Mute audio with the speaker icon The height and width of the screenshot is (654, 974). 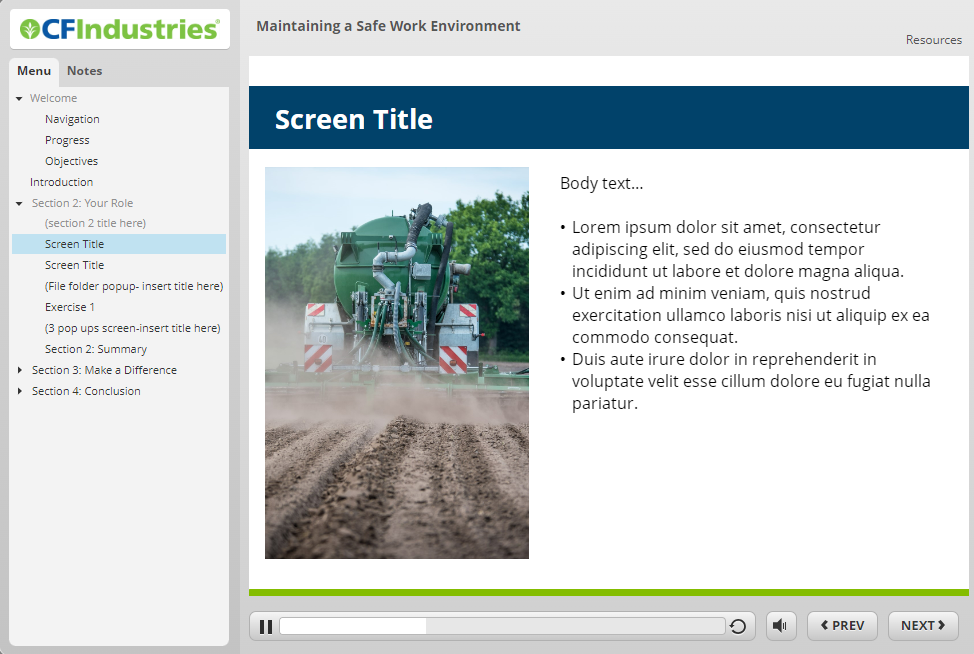click(781, 626)
